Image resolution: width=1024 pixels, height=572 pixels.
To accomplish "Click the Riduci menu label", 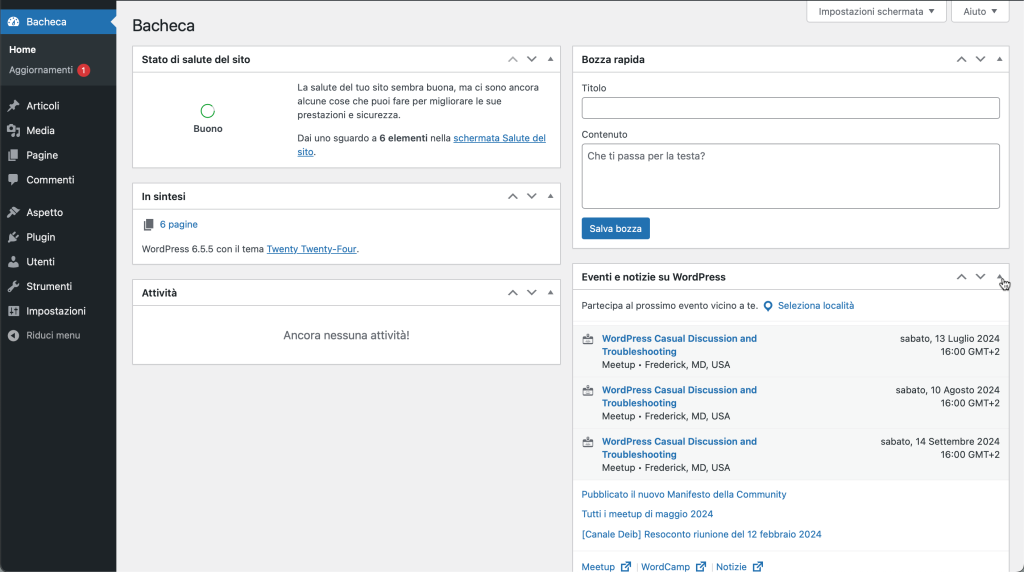I will coord(53,336).
